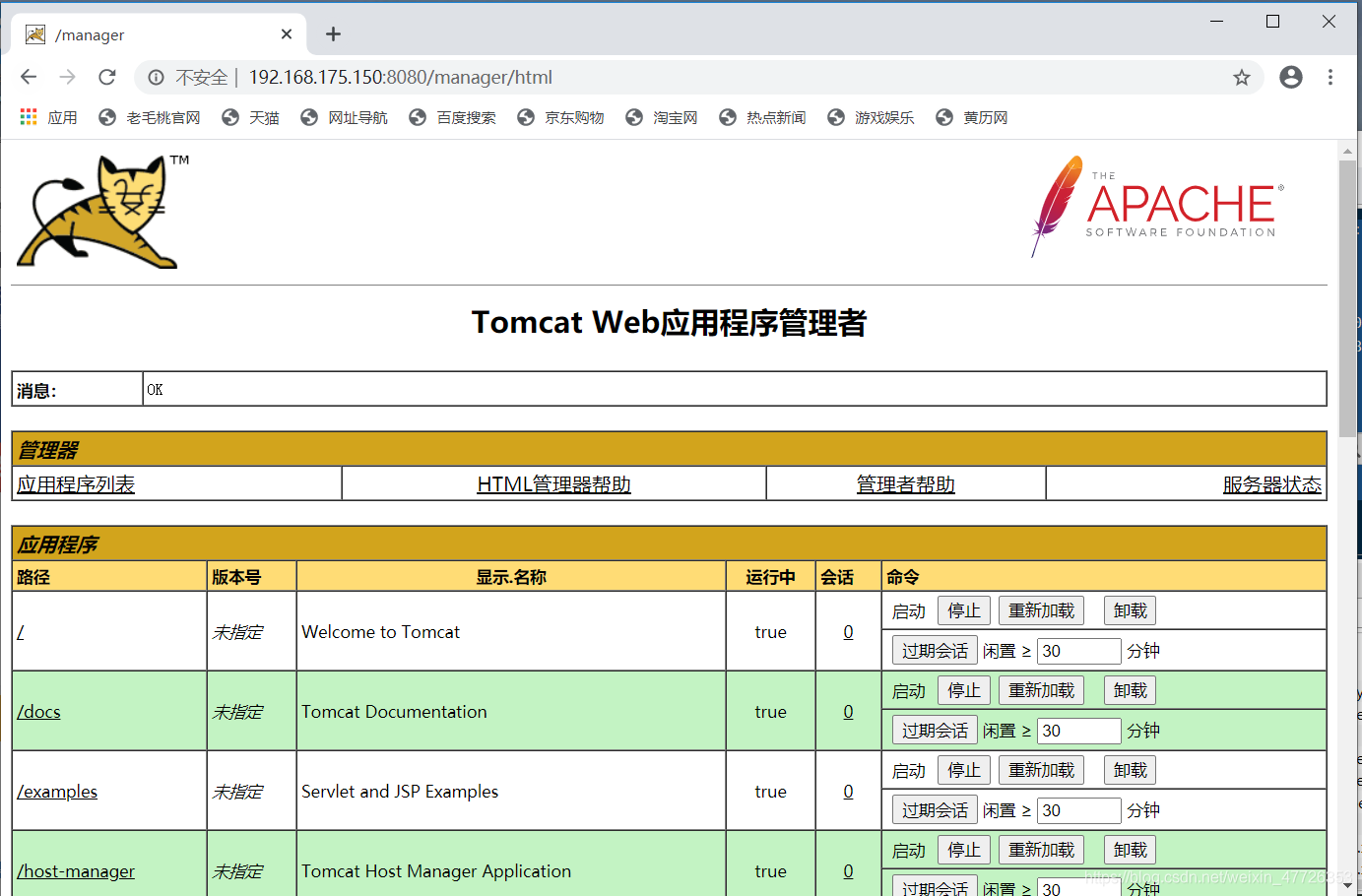Image resolution: width=1362 pixels, height=896 pixels.
Task: Click the site info 不安全 icon
Action: tap(156, 77)
